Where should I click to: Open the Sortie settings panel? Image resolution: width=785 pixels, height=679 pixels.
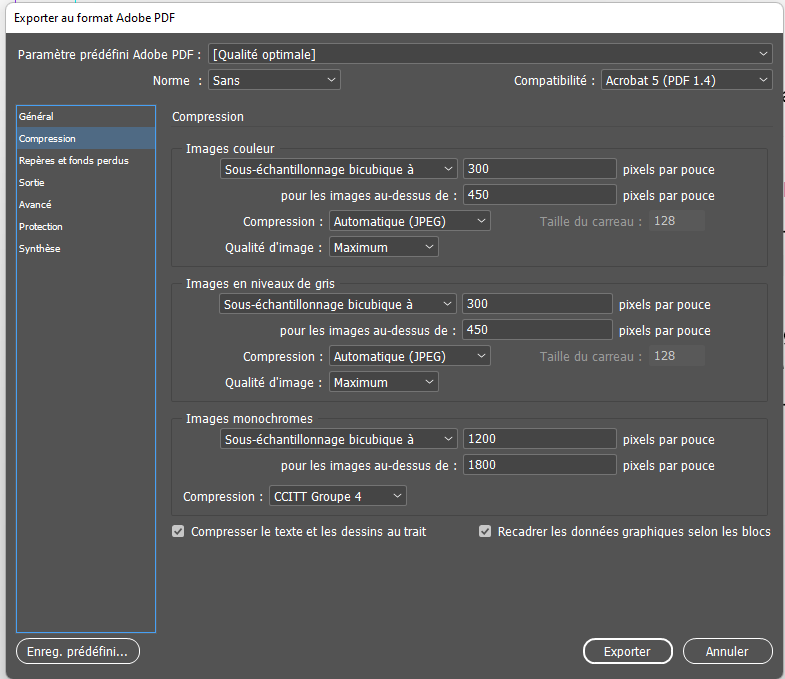click(x=32, y=183)
